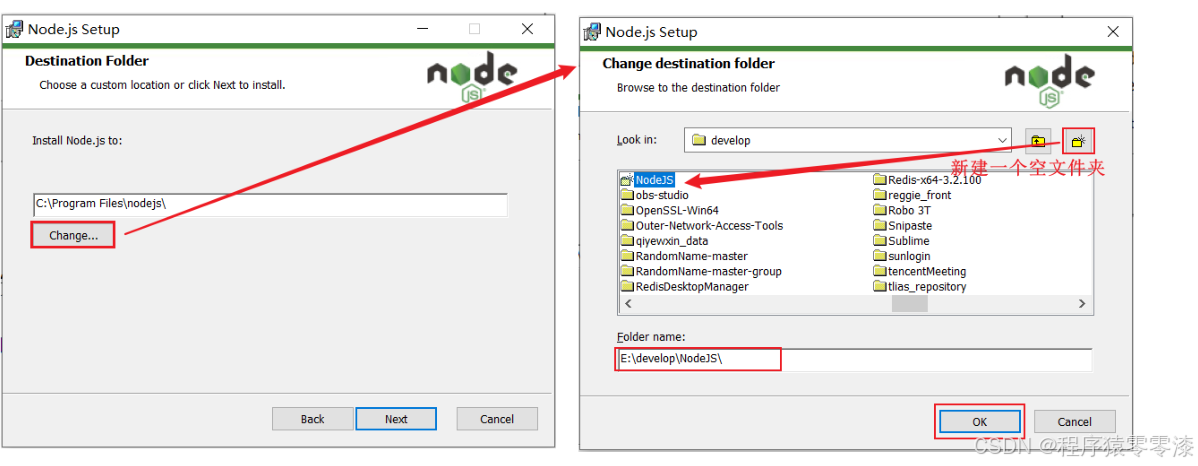Viewport: 1198px width, 466px height.
Task: Click the folder icon beside Sublime
Action: (x=879, y=241)
